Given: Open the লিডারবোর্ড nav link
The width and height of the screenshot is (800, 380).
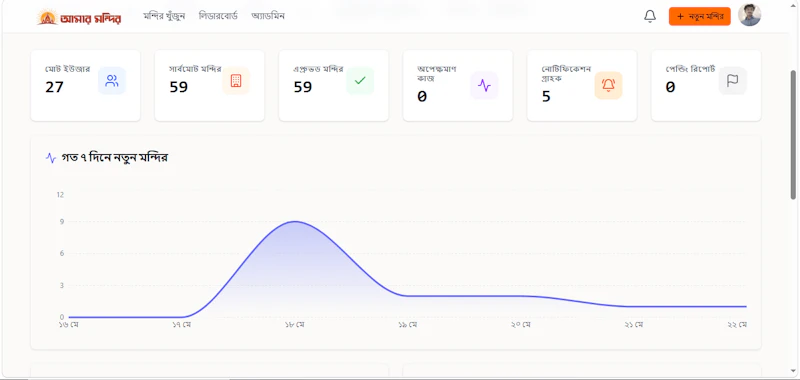Looking at the screenshot, I should tap(218, 16).
